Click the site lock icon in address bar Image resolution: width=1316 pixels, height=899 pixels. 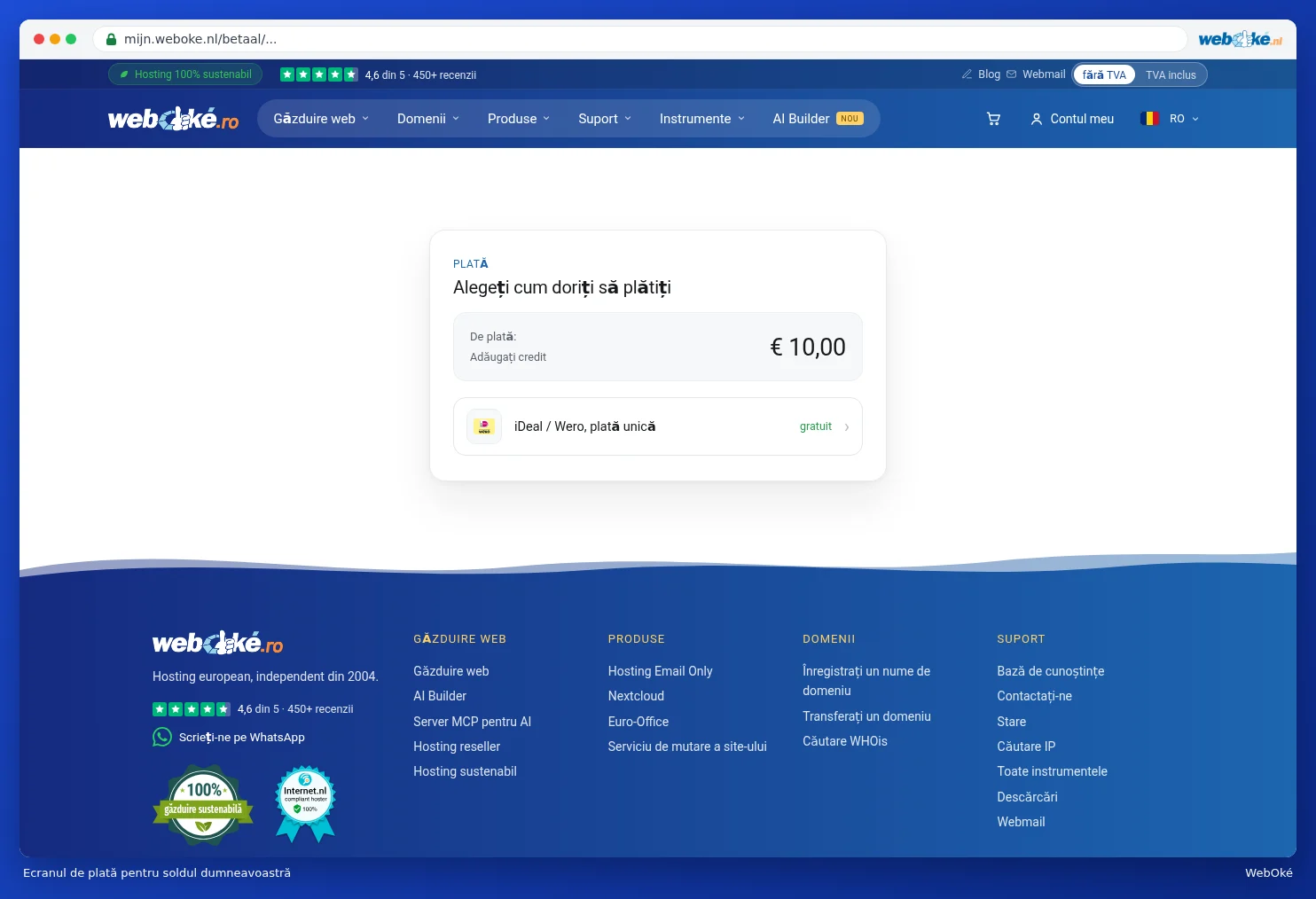112,39
